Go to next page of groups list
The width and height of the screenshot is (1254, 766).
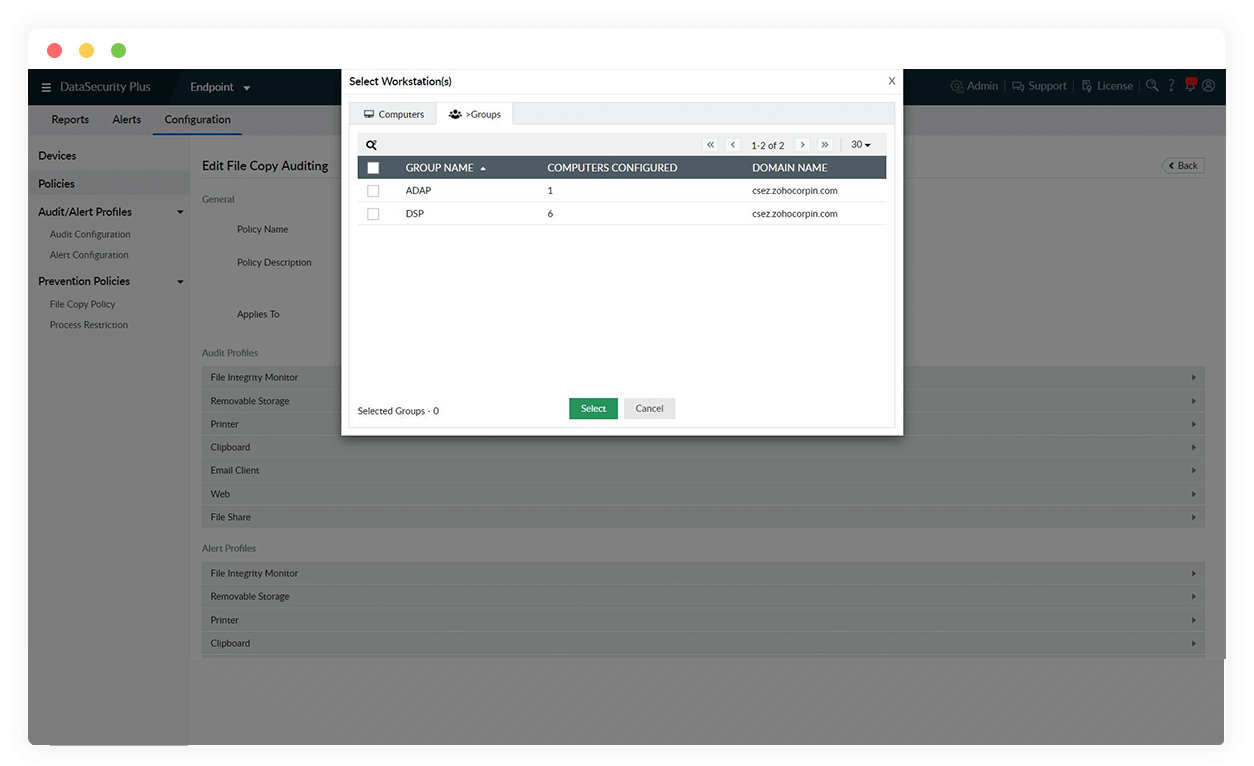point(802,145)
